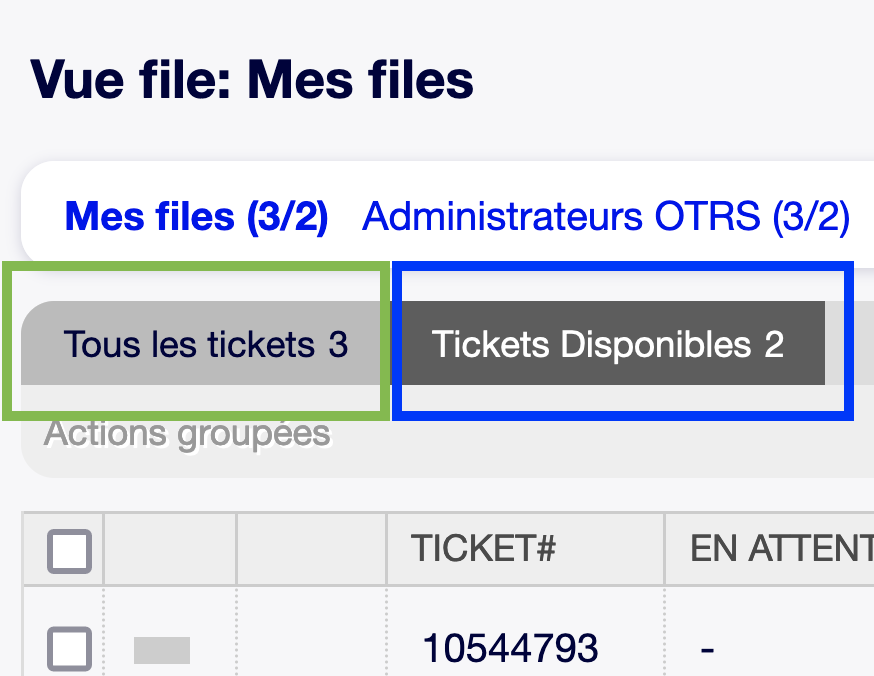Click the empty header cell left of TICKET#
The height and width of the screenshot is (676, 874).
(x=311, y=549)
